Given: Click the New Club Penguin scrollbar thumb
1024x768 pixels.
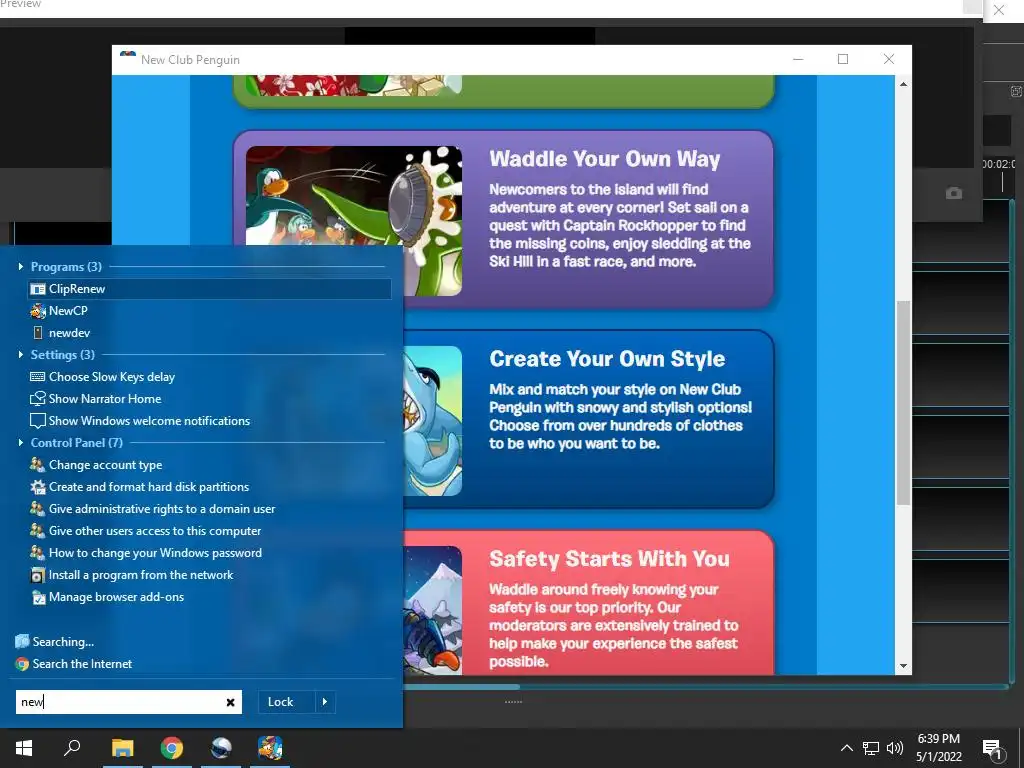Looking at the screenshot, I should (x=903, y=402).
